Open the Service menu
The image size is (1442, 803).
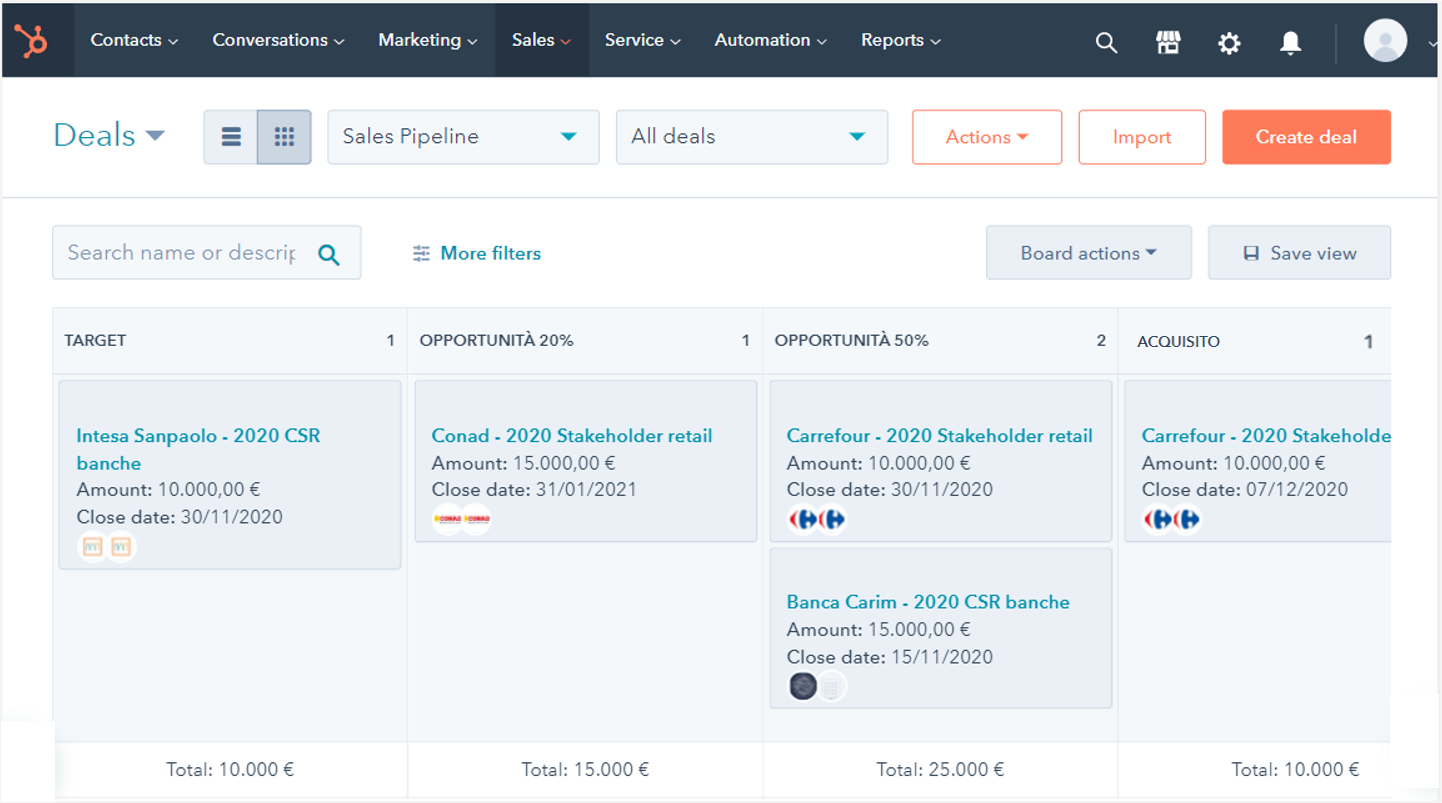(642, 40)
